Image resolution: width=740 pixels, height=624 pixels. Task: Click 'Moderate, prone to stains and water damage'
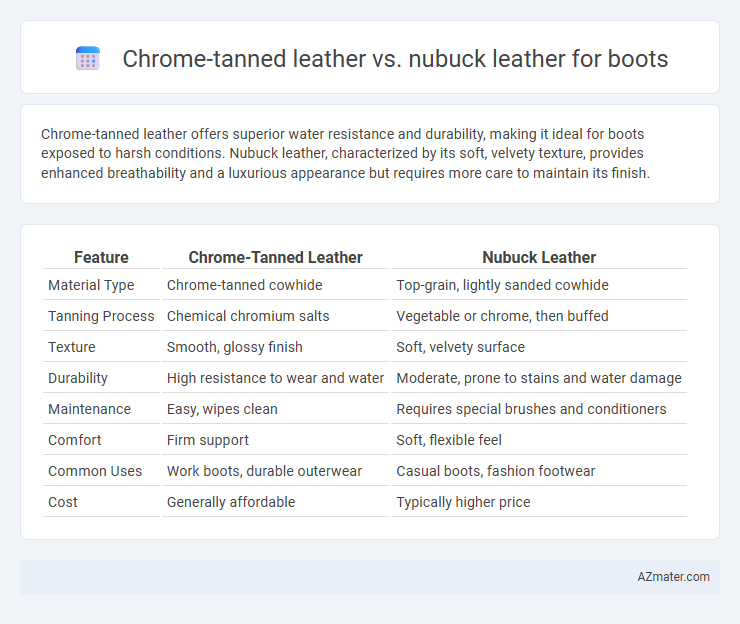pos(539,378)
